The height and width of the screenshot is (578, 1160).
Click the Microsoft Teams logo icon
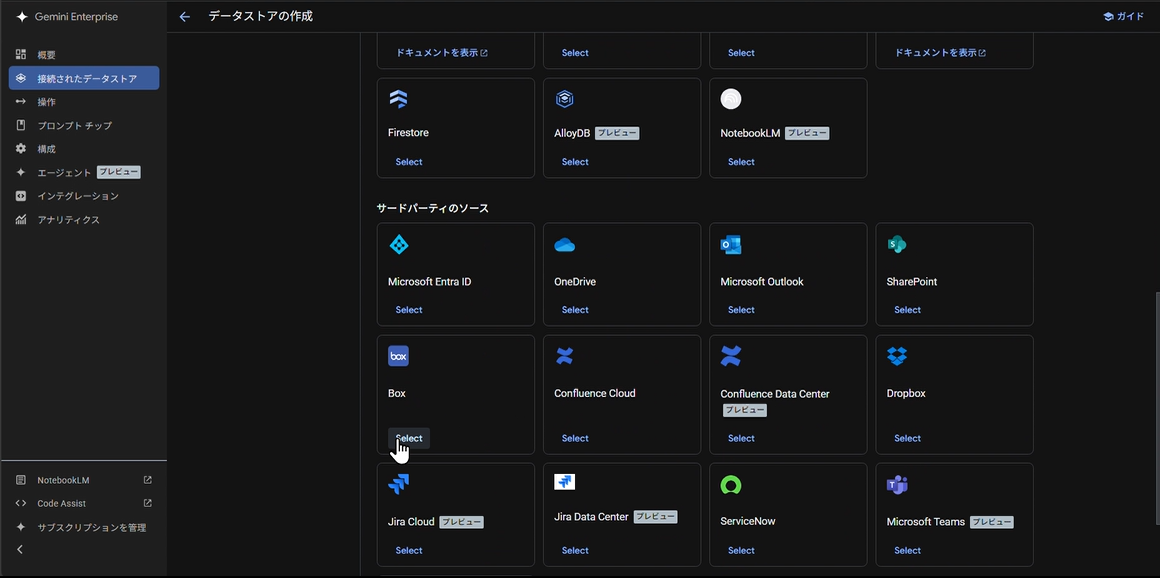(897, 485)
